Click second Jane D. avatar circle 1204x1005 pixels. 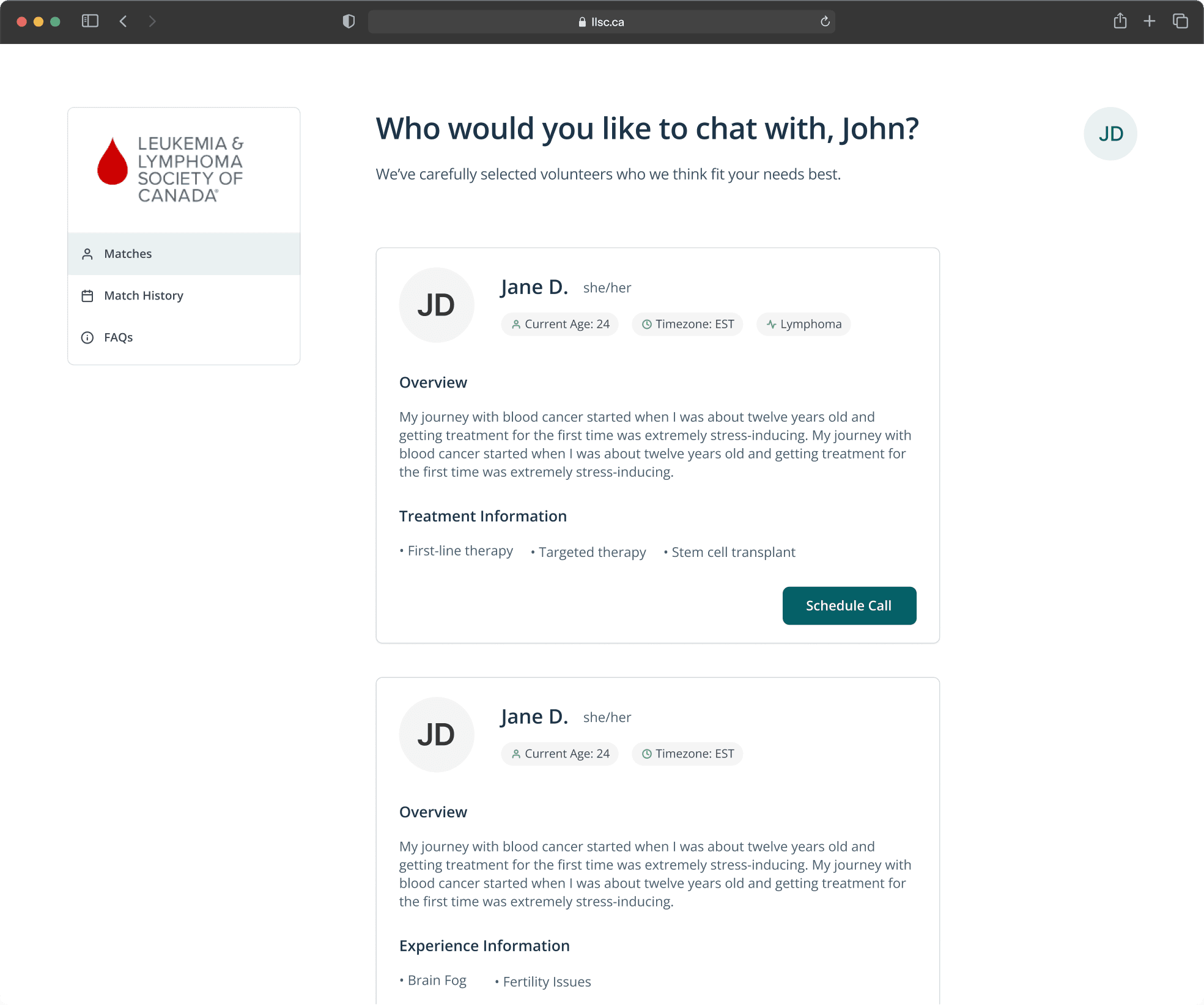(436, 735)
